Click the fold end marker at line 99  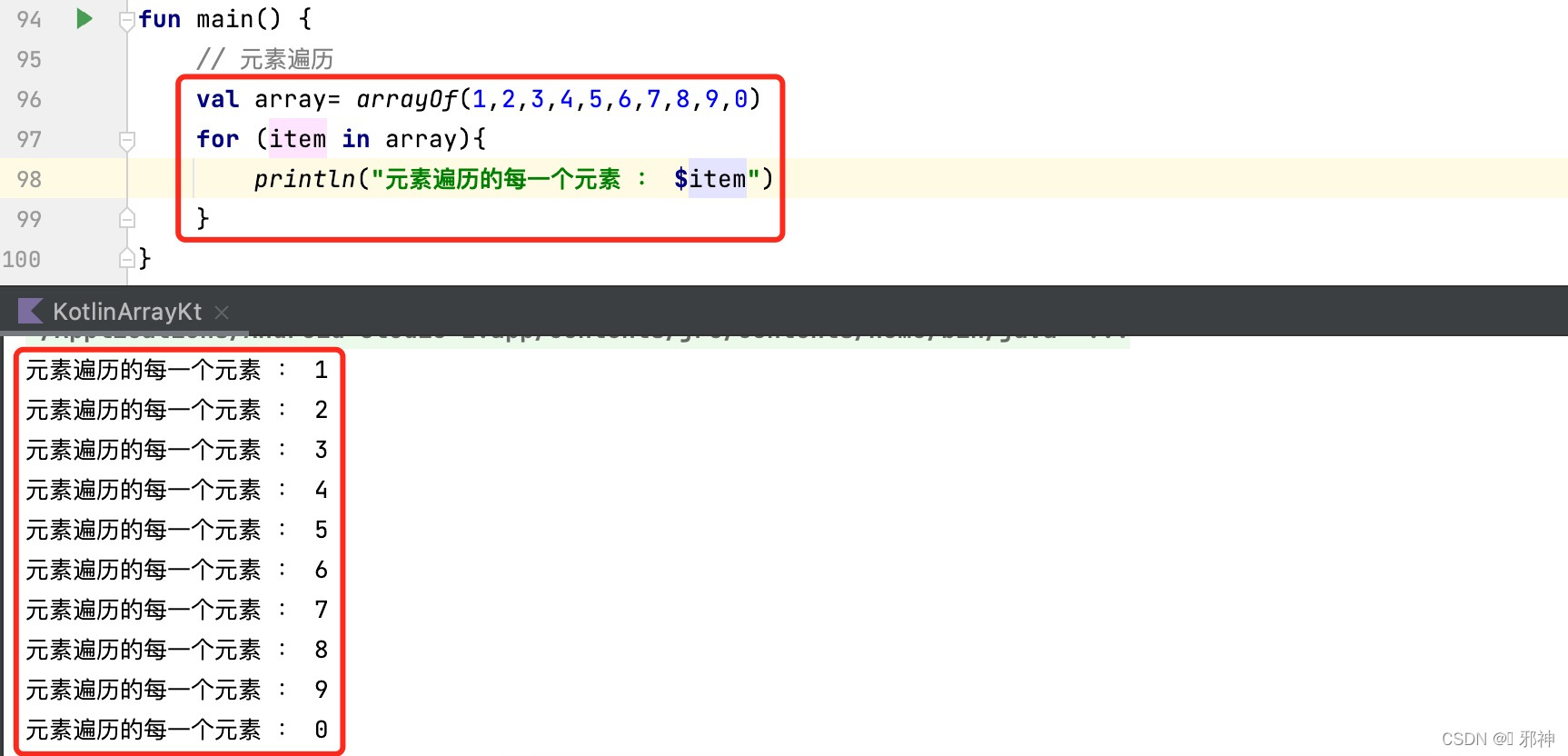(x=127, y=219)
